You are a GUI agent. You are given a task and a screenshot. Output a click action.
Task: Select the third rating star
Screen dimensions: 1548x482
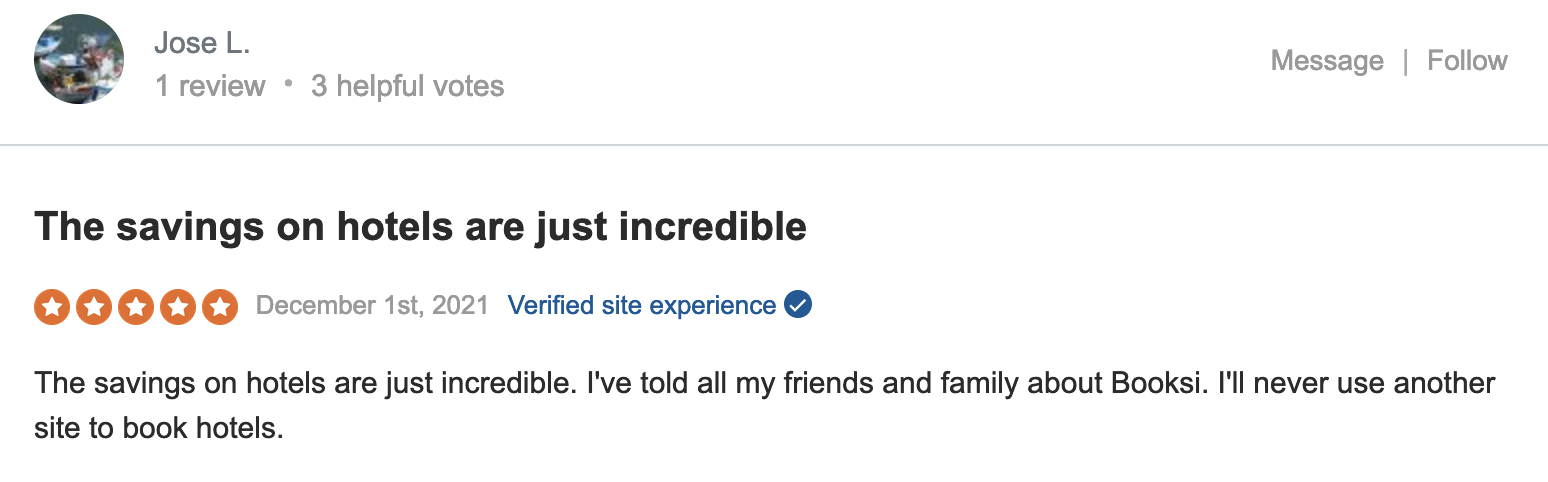tap(136, 306)
